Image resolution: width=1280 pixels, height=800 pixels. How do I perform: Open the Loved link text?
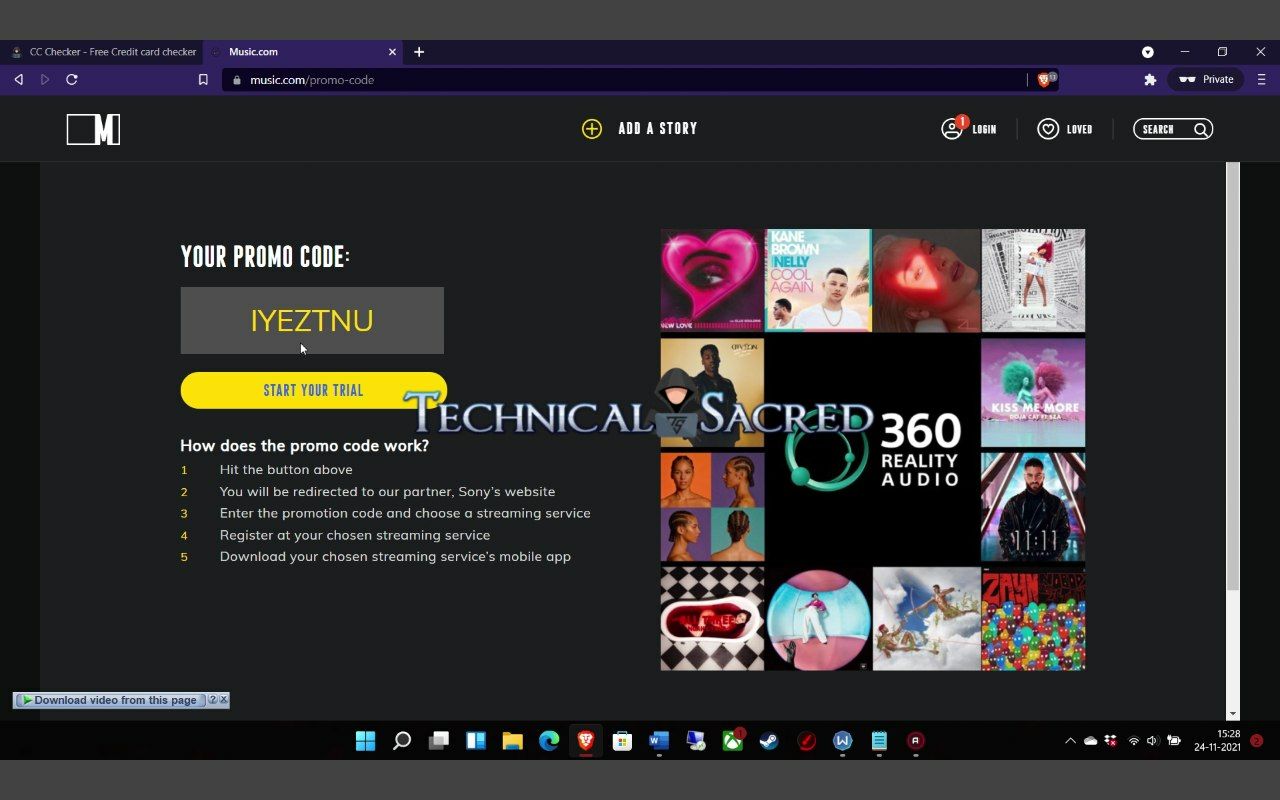(x=1079, y=129)
